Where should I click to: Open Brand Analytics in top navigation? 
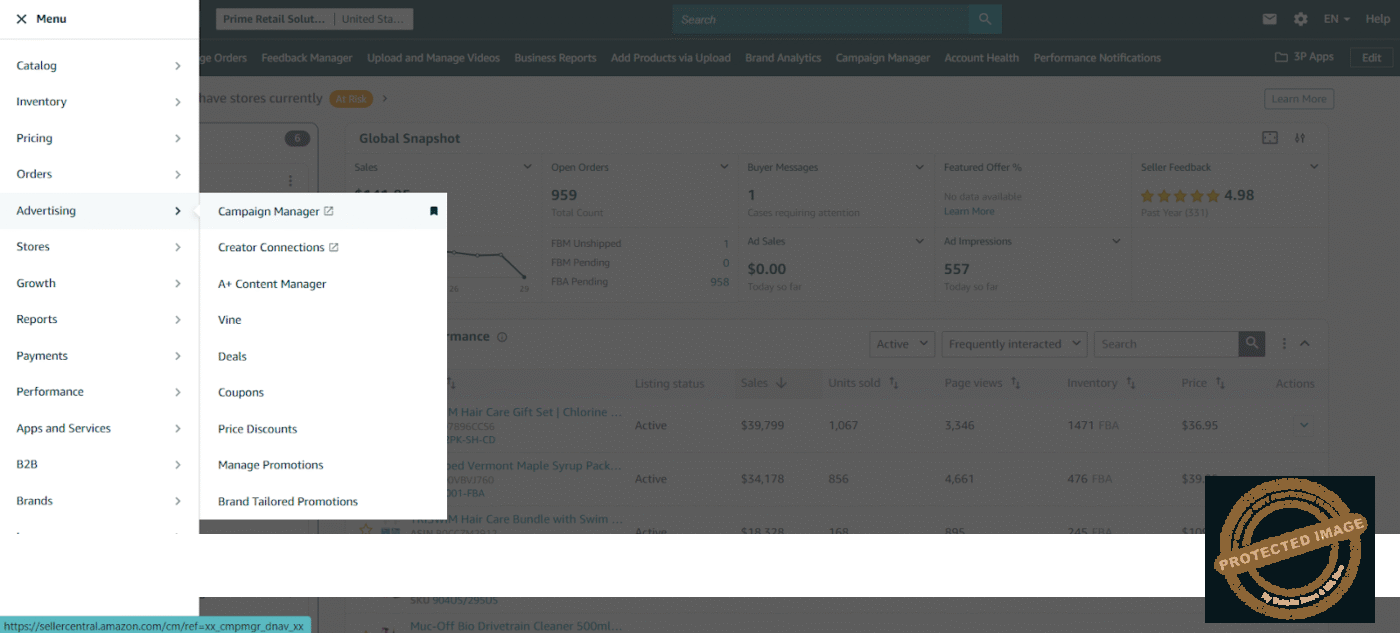click(783, 58)
